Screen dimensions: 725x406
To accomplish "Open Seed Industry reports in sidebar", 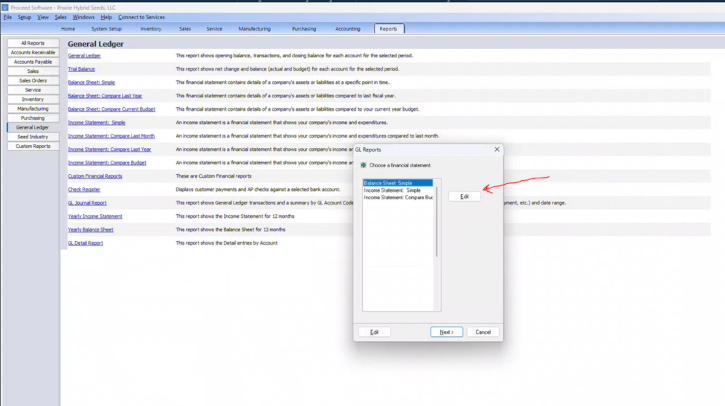I will [33, 137].
